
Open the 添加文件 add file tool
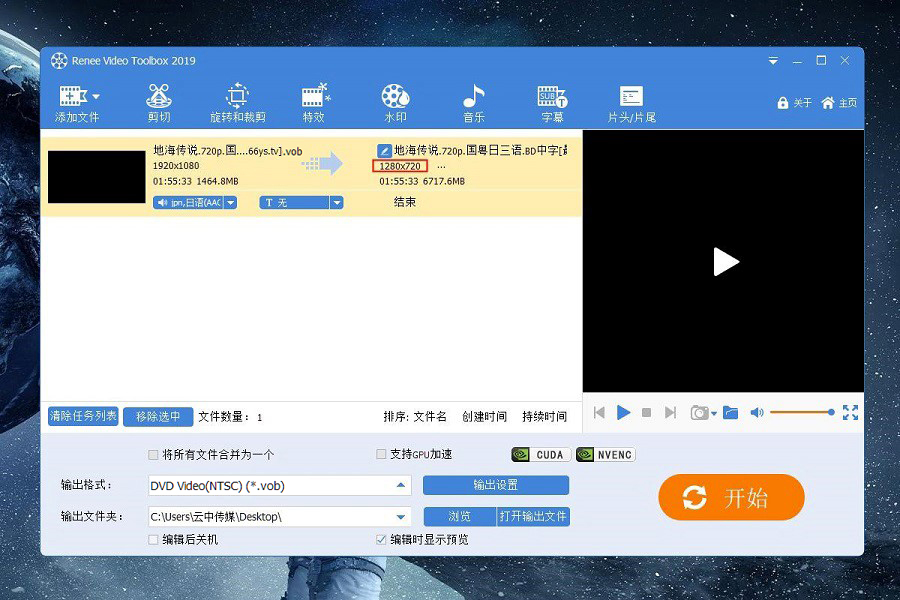tap(76, 103)
